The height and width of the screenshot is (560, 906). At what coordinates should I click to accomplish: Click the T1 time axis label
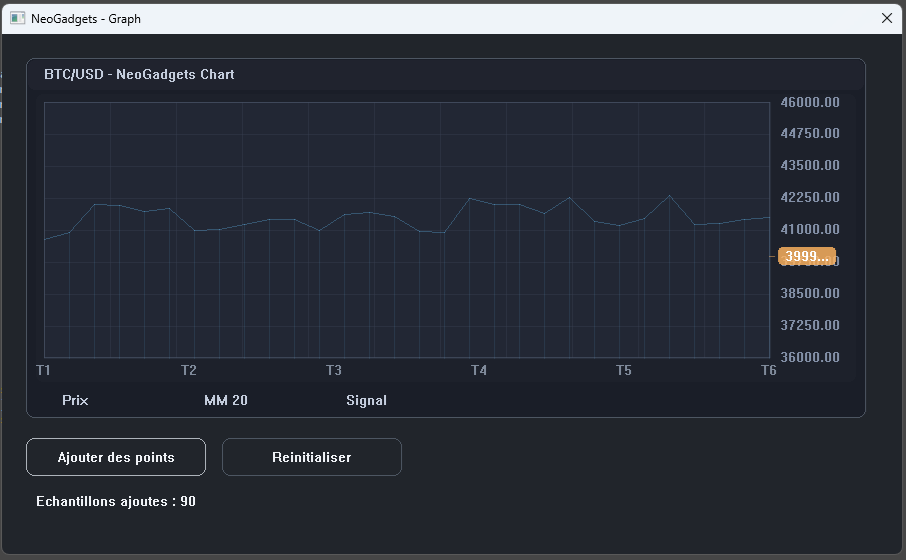coord(43,370)
